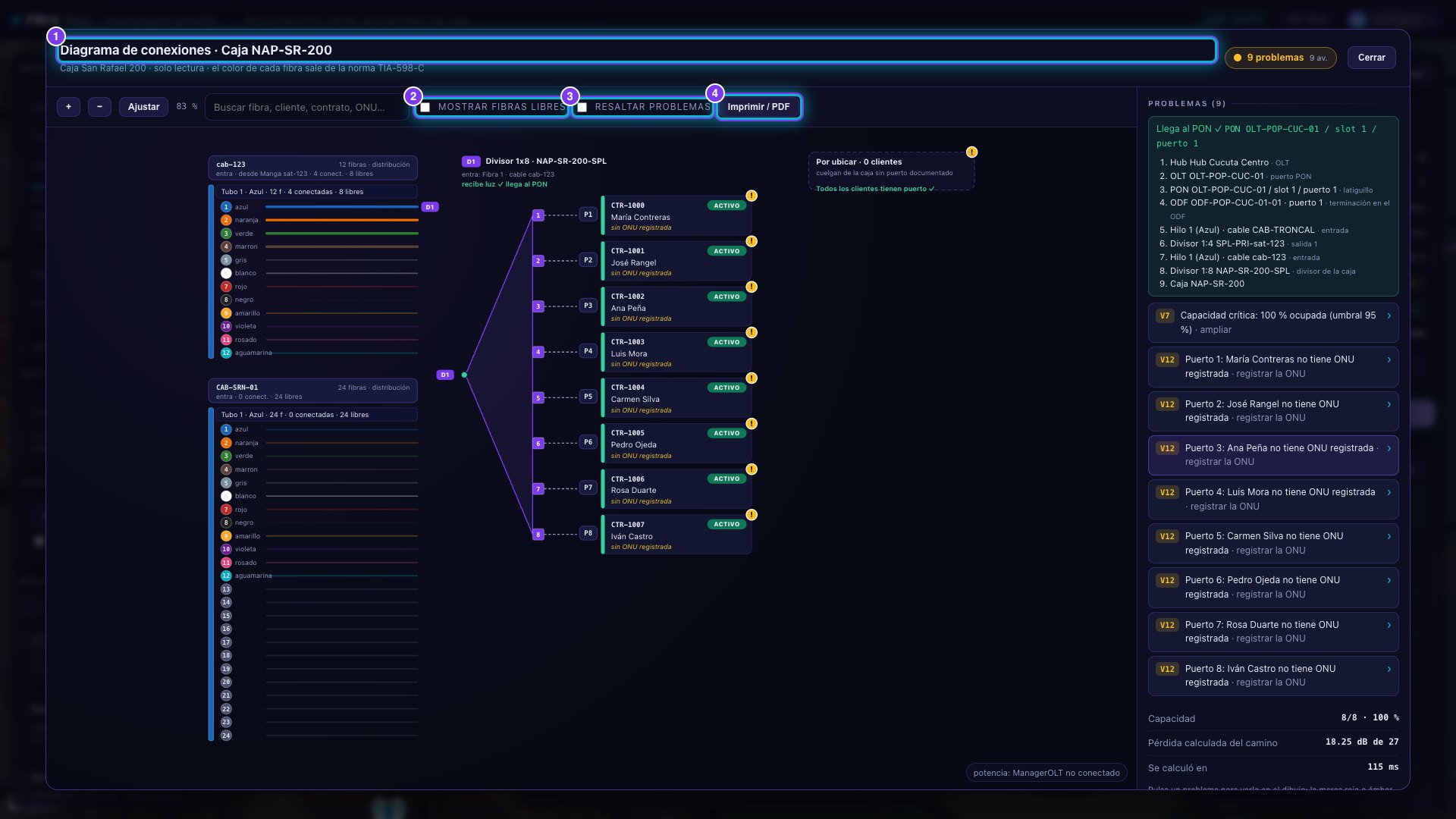Viewport: 1456px width, 819px height.
Task: Click Imprimir / PDF button
Action: [x=758, y=107]
